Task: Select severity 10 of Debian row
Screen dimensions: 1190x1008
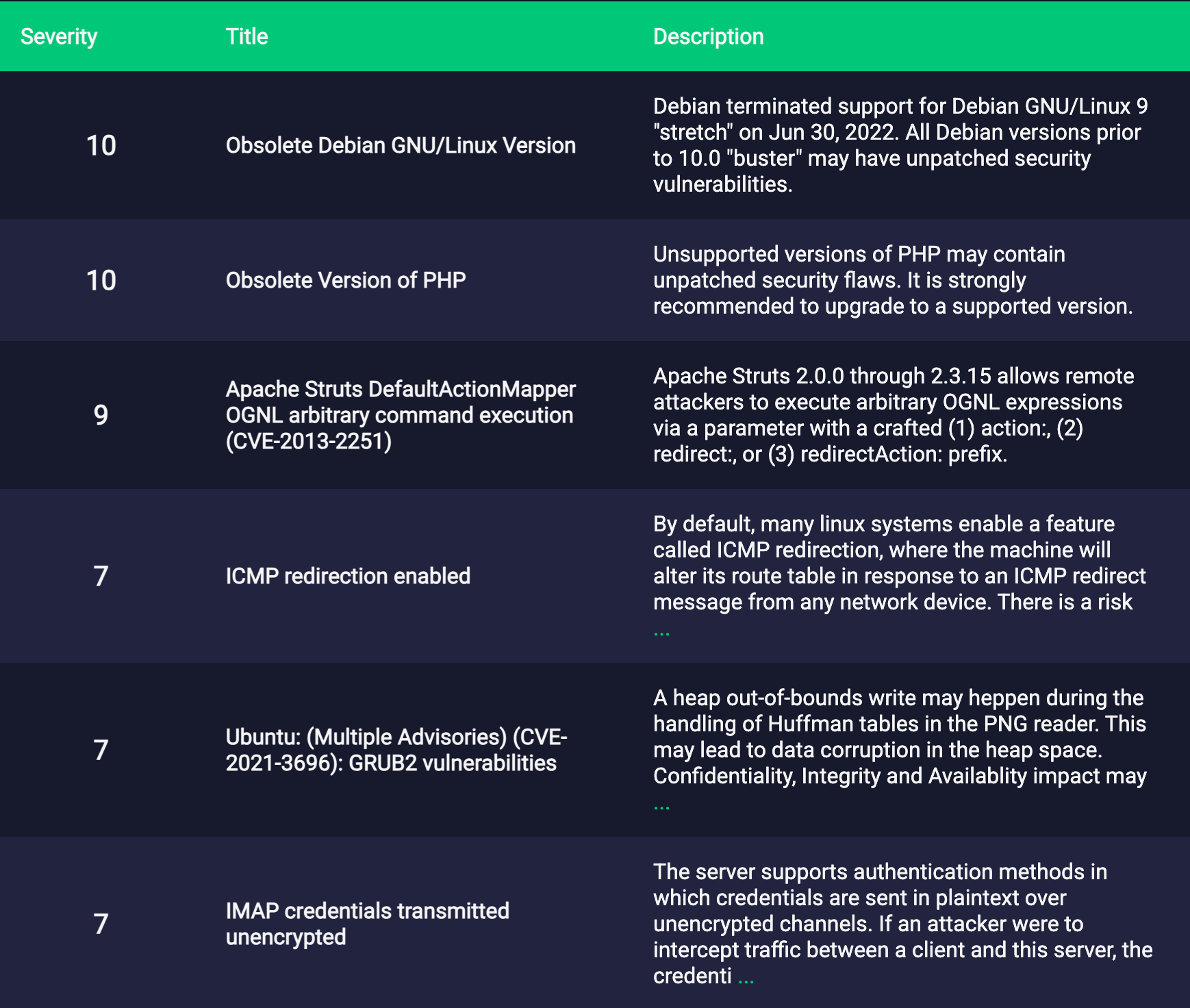Action: click(101, 145)
